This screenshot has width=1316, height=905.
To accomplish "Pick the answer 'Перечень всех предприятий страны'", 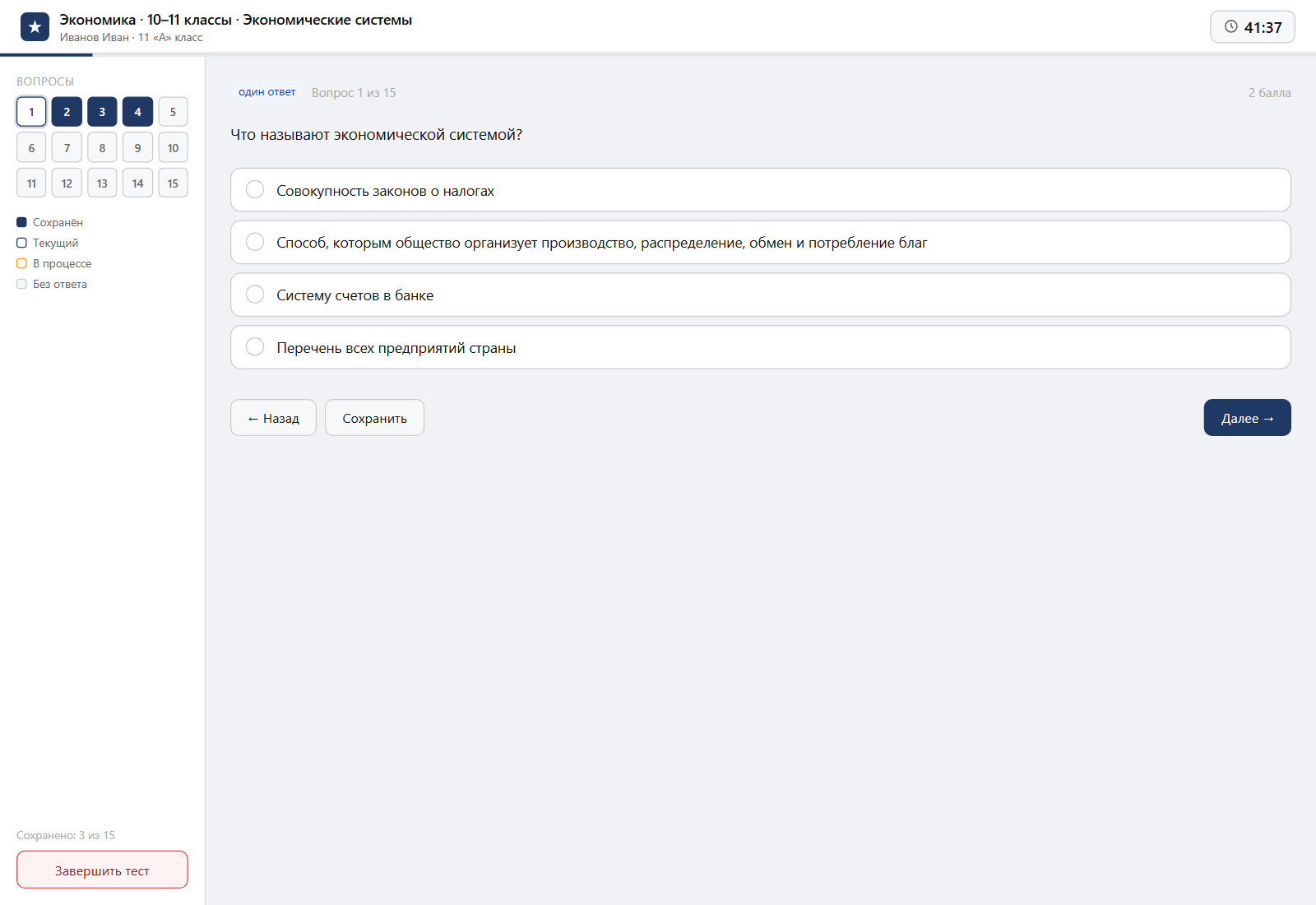I will tap(760, 347).
